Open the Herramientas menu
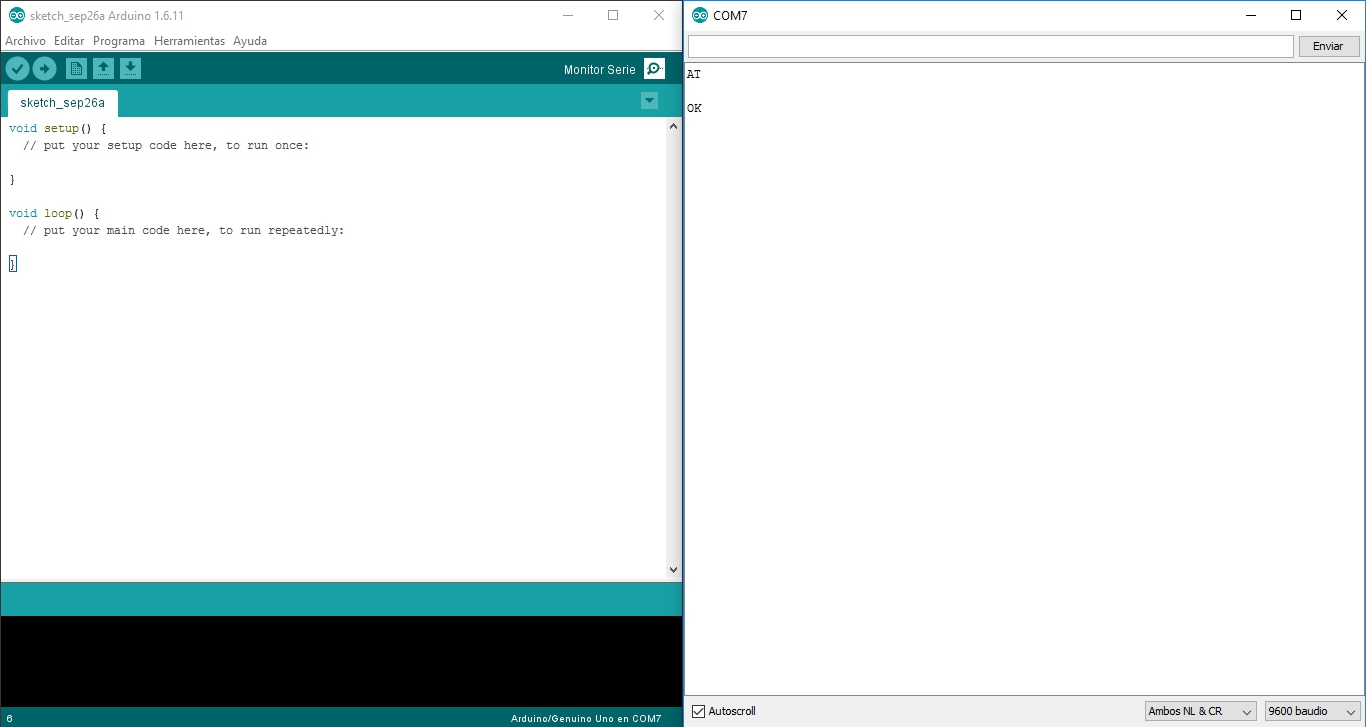Screen dimensions: 1366x727 click(x=191, y=41)
